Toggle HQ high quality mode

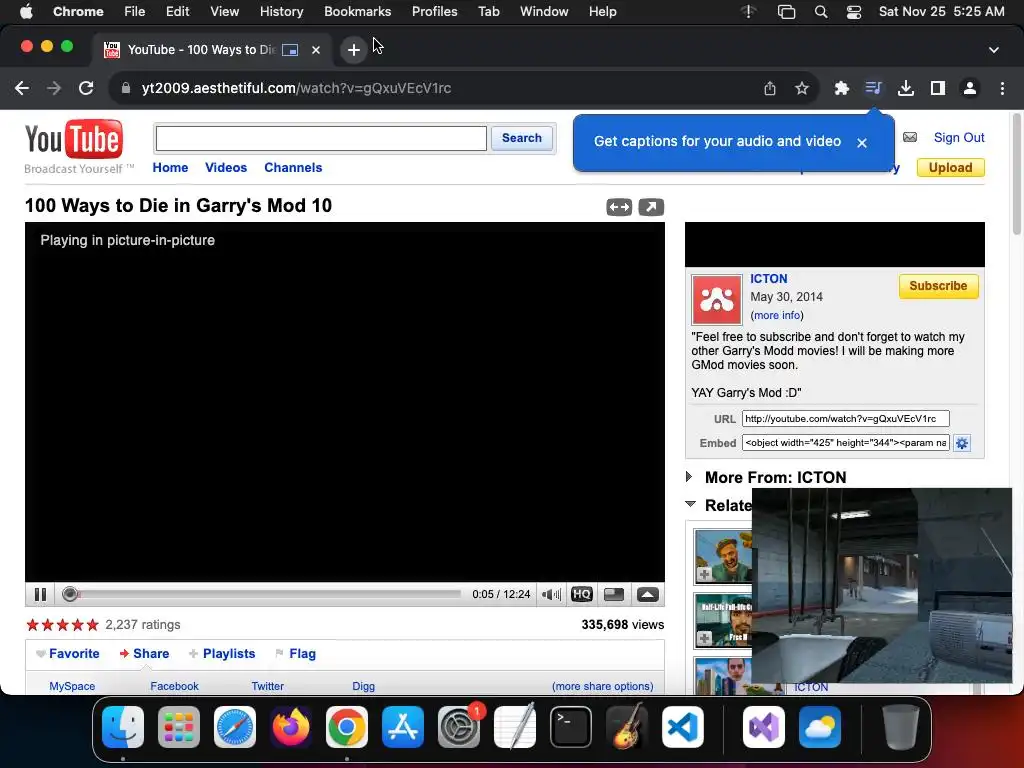pyautogui.click(x=581, y=594)
